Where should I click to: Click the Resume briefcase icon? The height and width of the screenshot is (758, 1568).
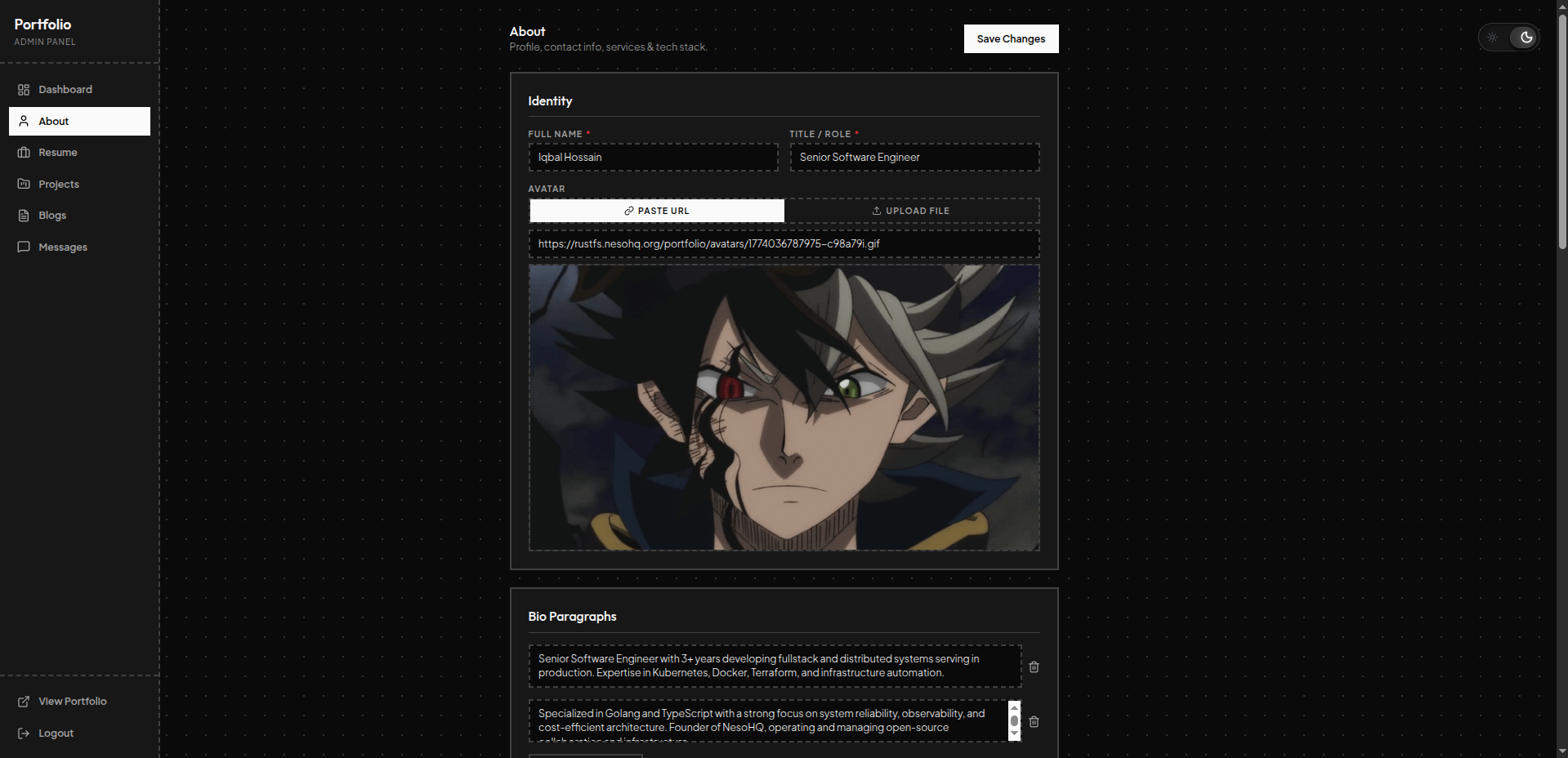pos(24,153)
